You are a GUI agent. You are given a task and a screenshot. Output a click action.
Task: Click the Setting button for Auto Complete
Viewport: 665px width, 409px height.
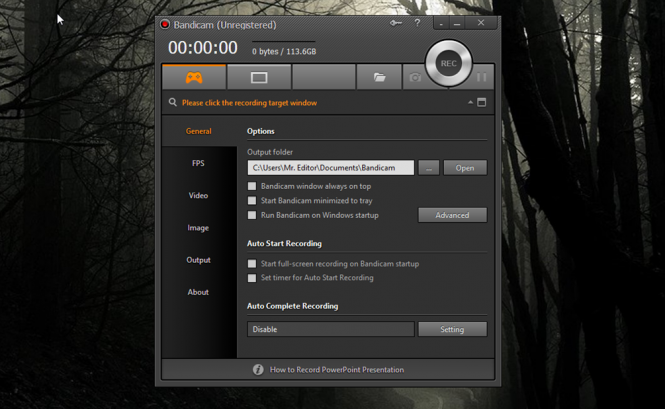(x=453, y=329)
